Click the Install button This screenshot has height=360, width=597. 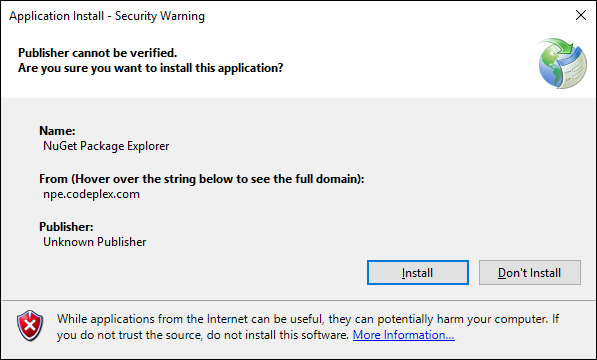coord(418,272)
